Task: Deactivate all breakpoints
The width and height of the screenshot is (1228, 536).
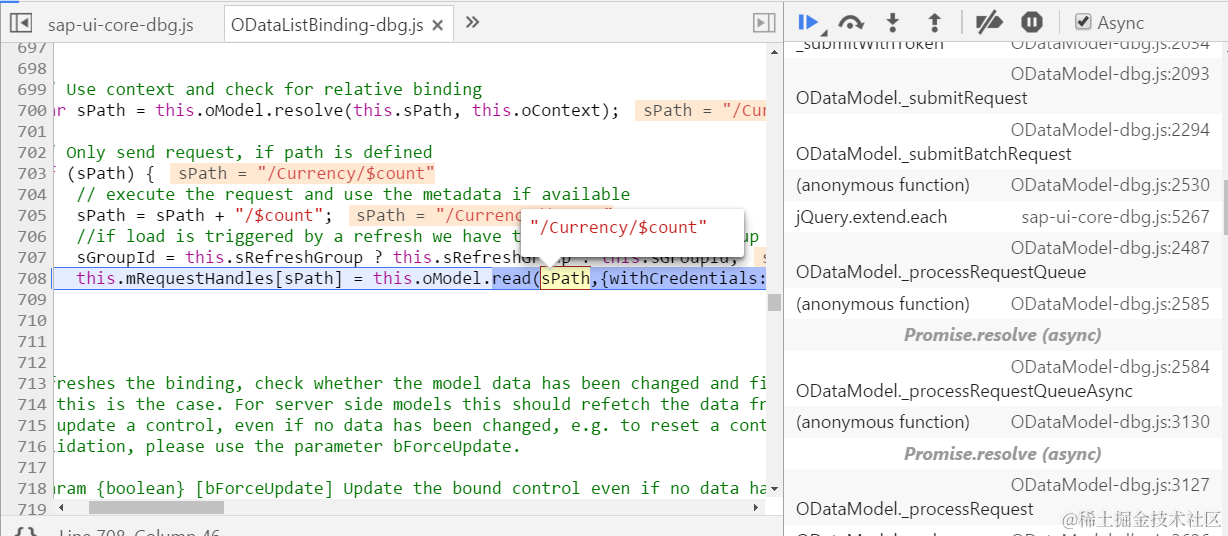Action: click(989, 22)
